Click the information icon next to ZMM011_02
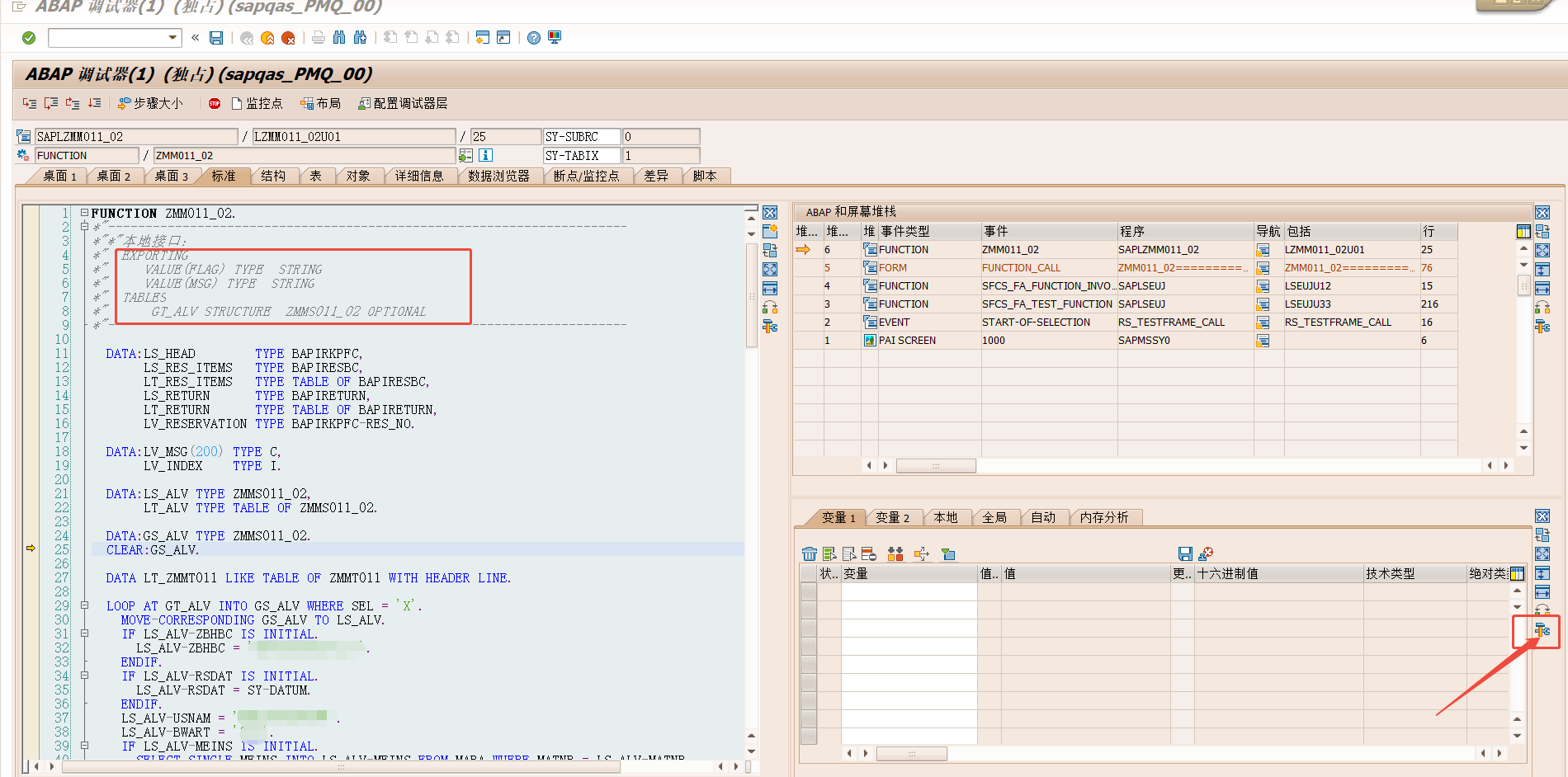The image size is (1568, 777). coord(485,155)
